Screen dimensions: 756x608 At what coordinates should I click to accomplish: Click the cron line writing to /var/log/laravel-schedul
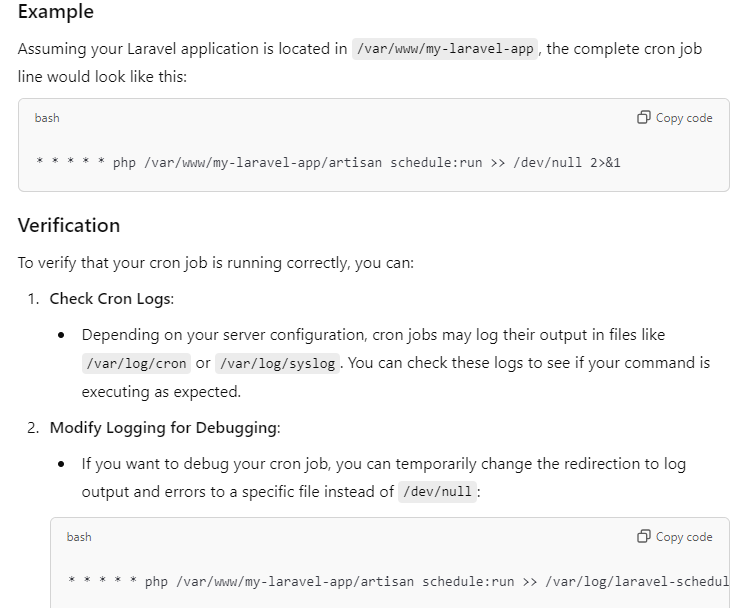coord(398,581)
